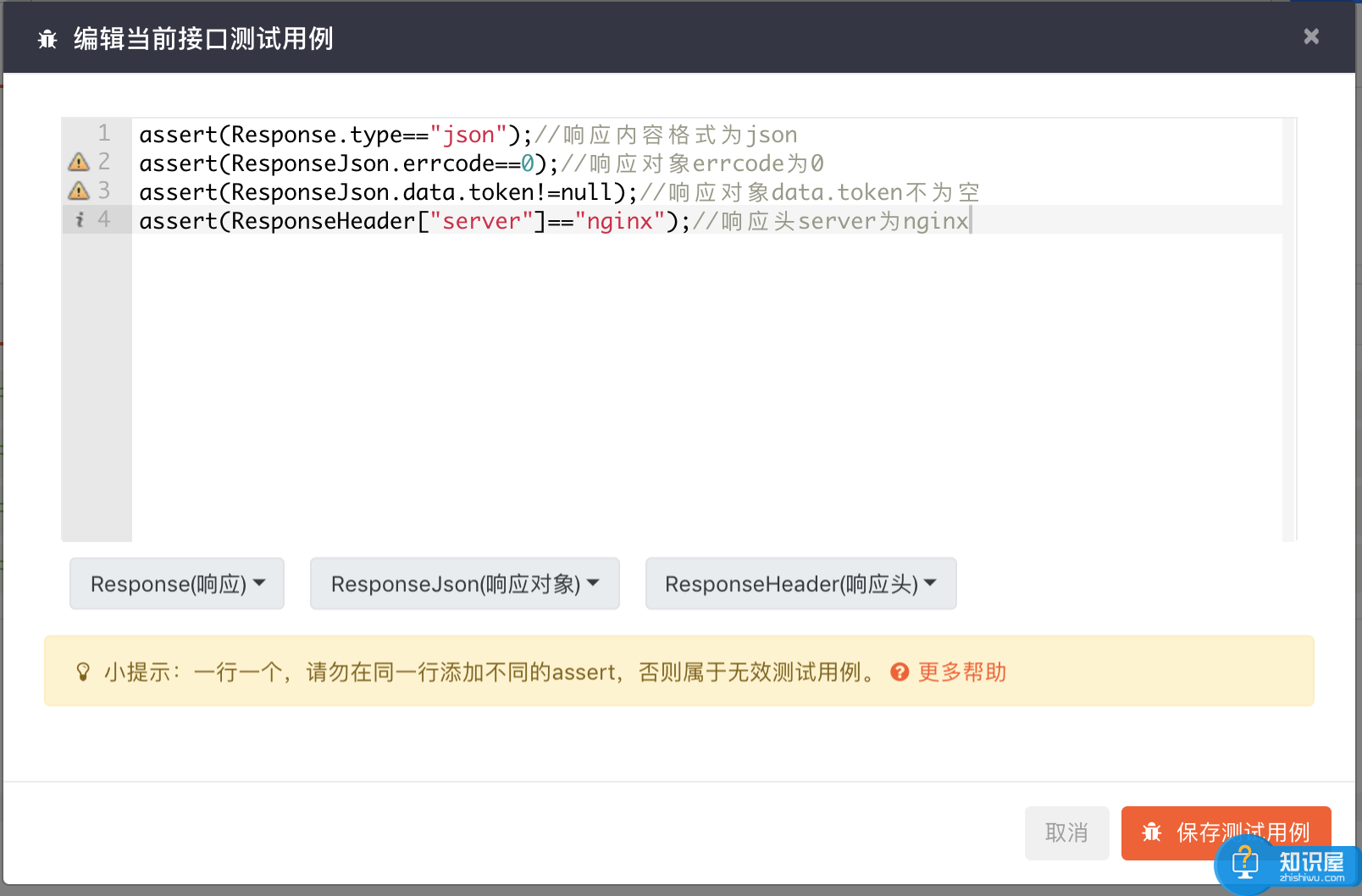Screen dimensions: 1362x896
Task: Open the 更多帮助 link
Action: point(962,672)
